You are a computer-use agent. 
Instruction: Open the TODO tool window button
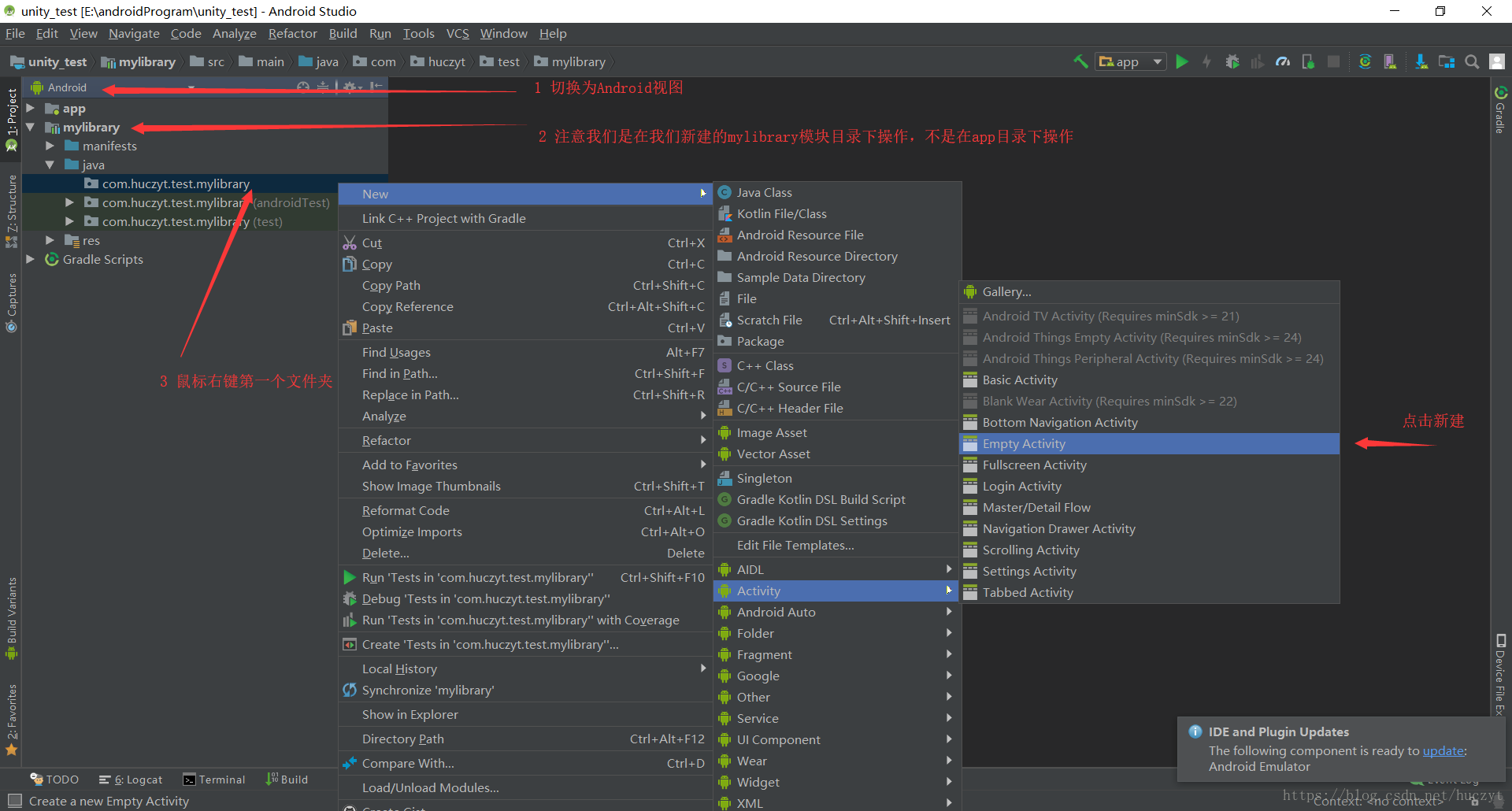[x=54, y=780]
